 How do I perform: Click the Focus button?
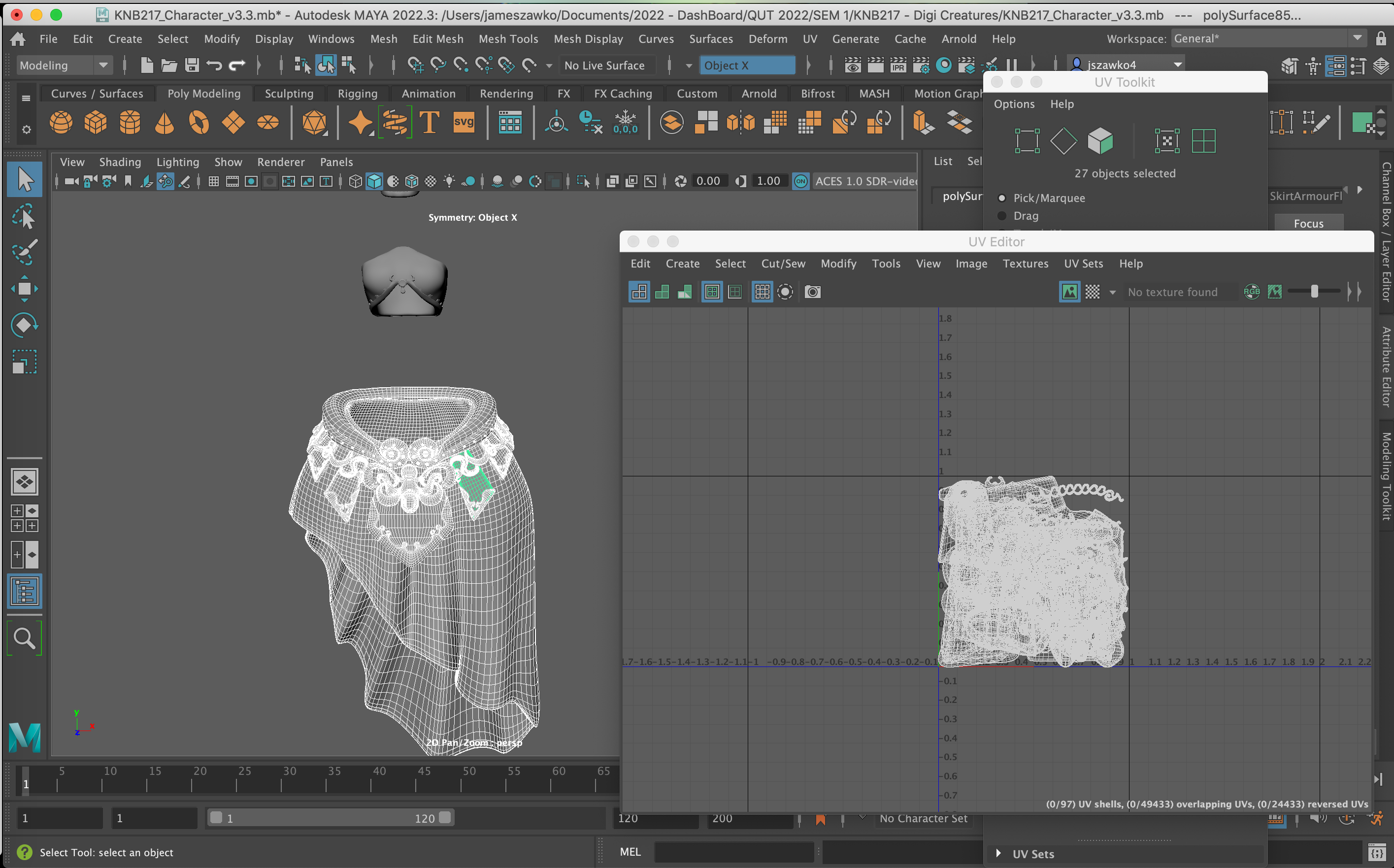(1308, 223)
